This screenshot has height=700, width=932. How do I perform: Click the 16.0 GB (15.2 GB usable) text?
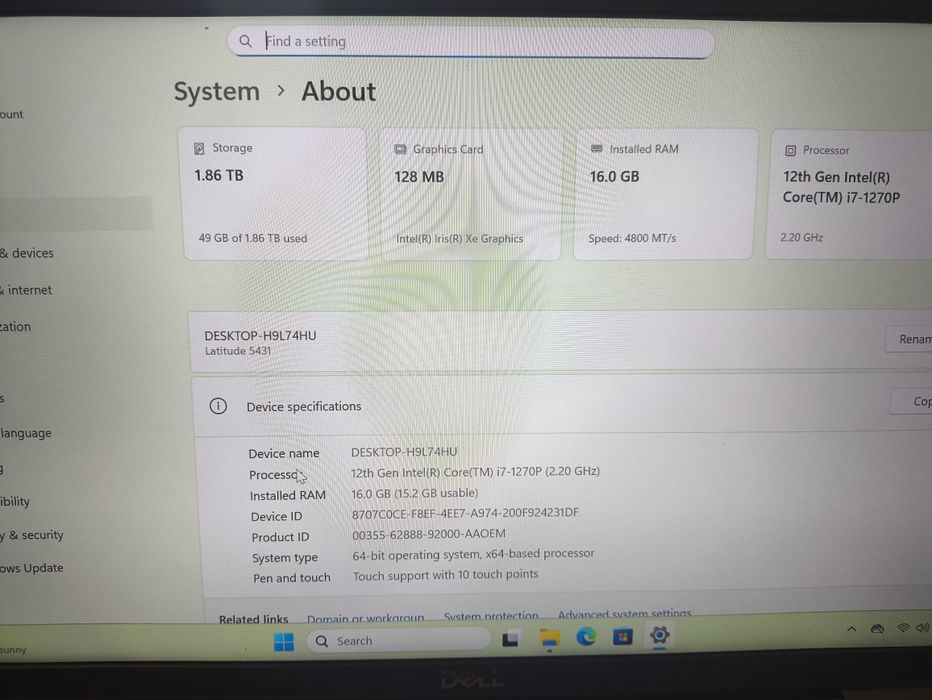[415, 493]
